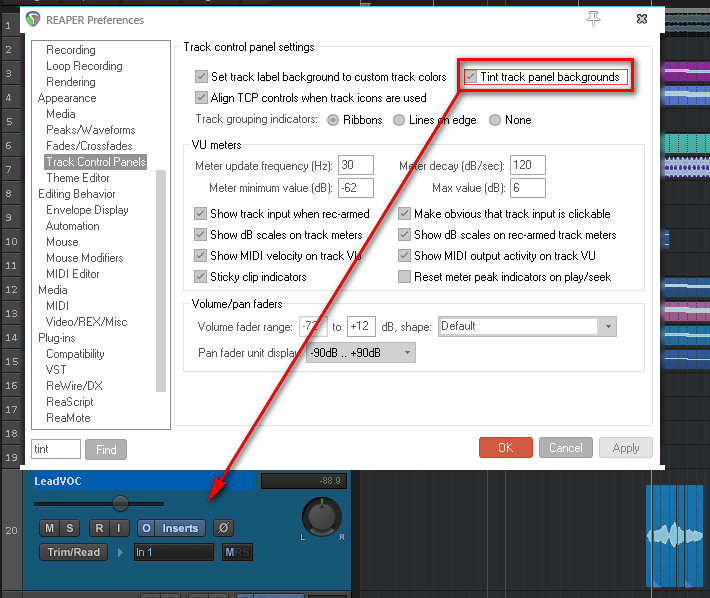
Task: Select ReaScript preferences page
Action: tap(70, 402)
